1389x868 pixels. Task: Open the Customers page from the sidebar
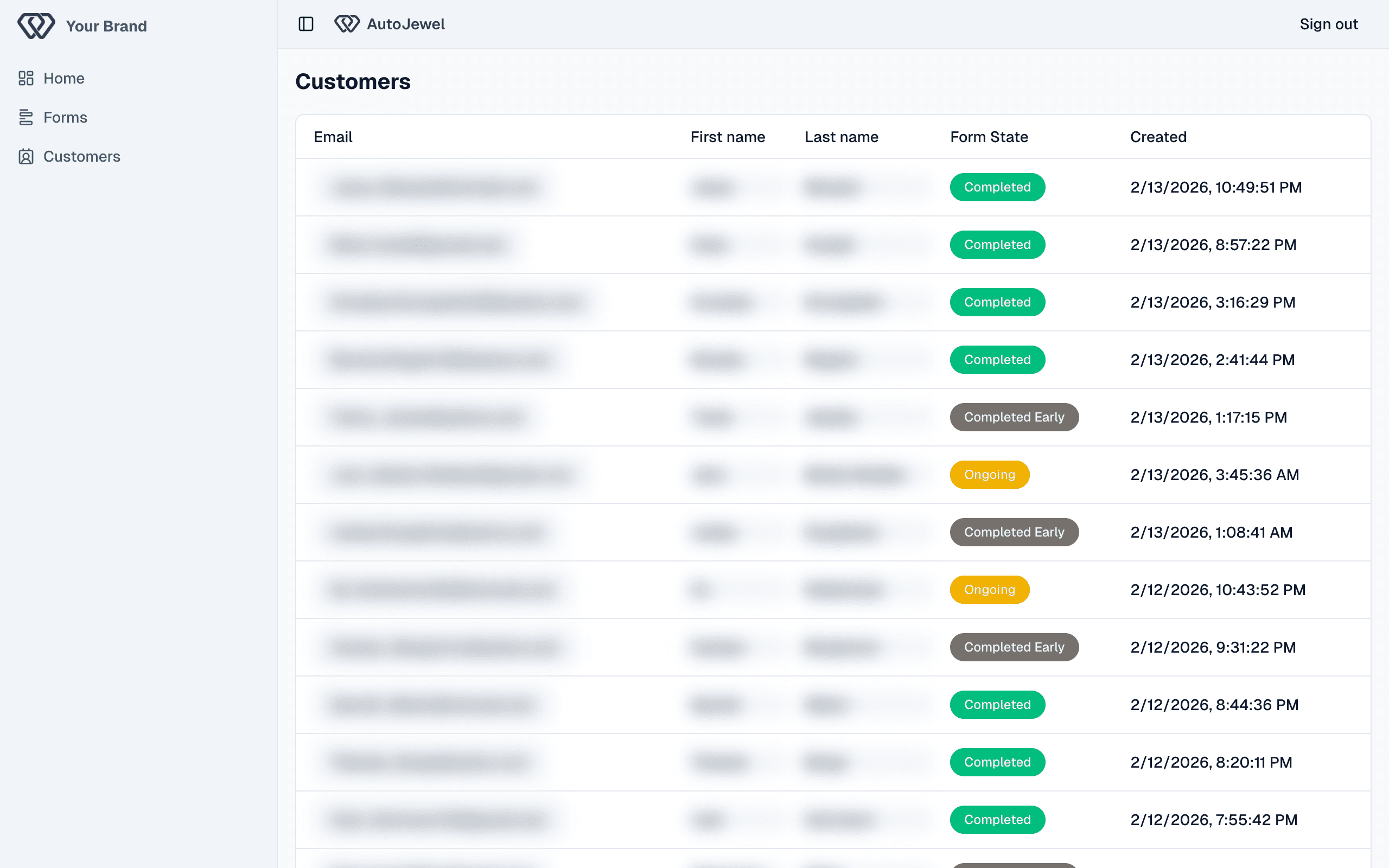(81, 156)
